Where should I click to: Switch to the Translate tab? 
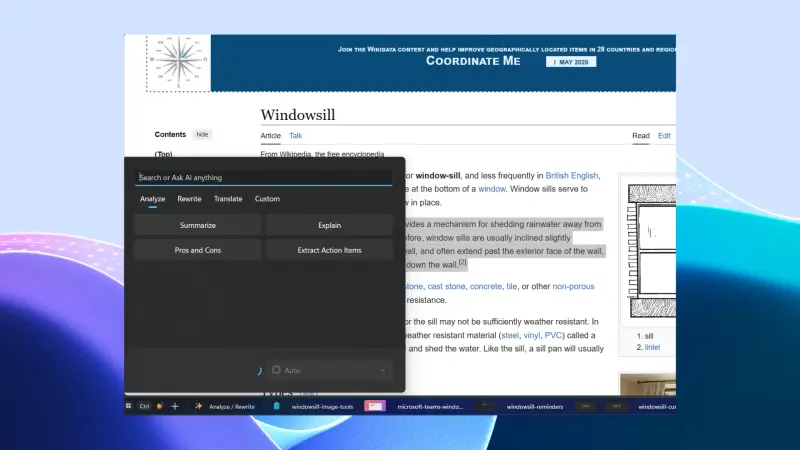[228, 199]
